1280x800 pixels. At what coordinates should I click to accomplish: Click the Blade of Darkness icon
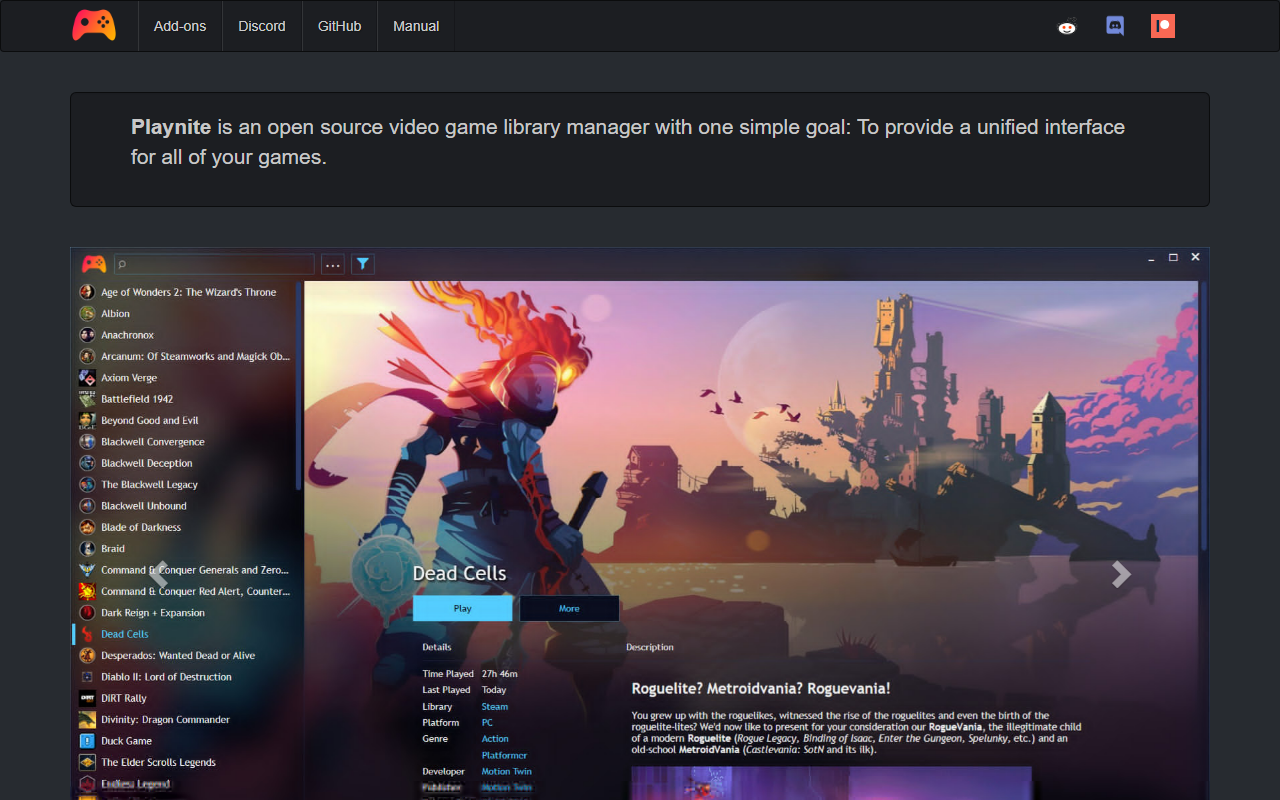pyautogui.click(x=88, y=527)
